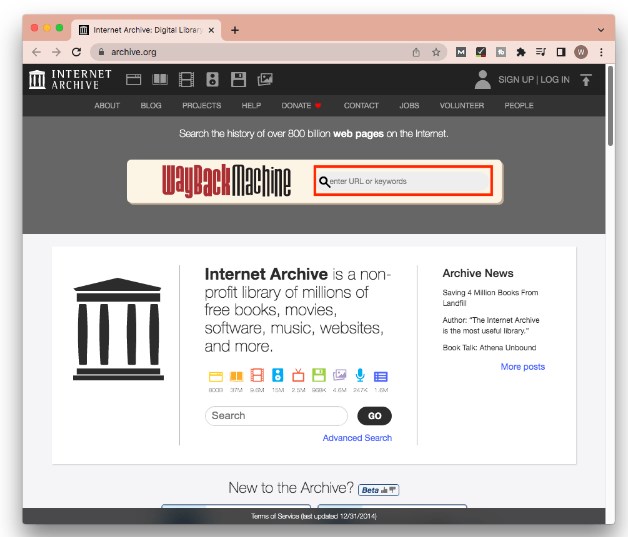Open the Internet Archive most useful library post
628x537 pixels.
pyautogui.click(x=491, y=325)
